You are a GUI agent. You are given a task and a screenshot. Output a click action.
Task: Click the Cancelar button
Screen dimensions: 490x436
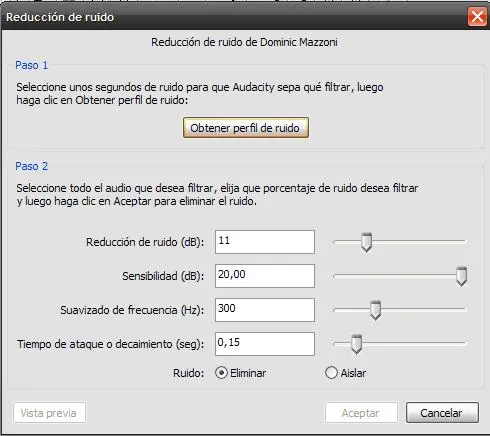[442, 413]
